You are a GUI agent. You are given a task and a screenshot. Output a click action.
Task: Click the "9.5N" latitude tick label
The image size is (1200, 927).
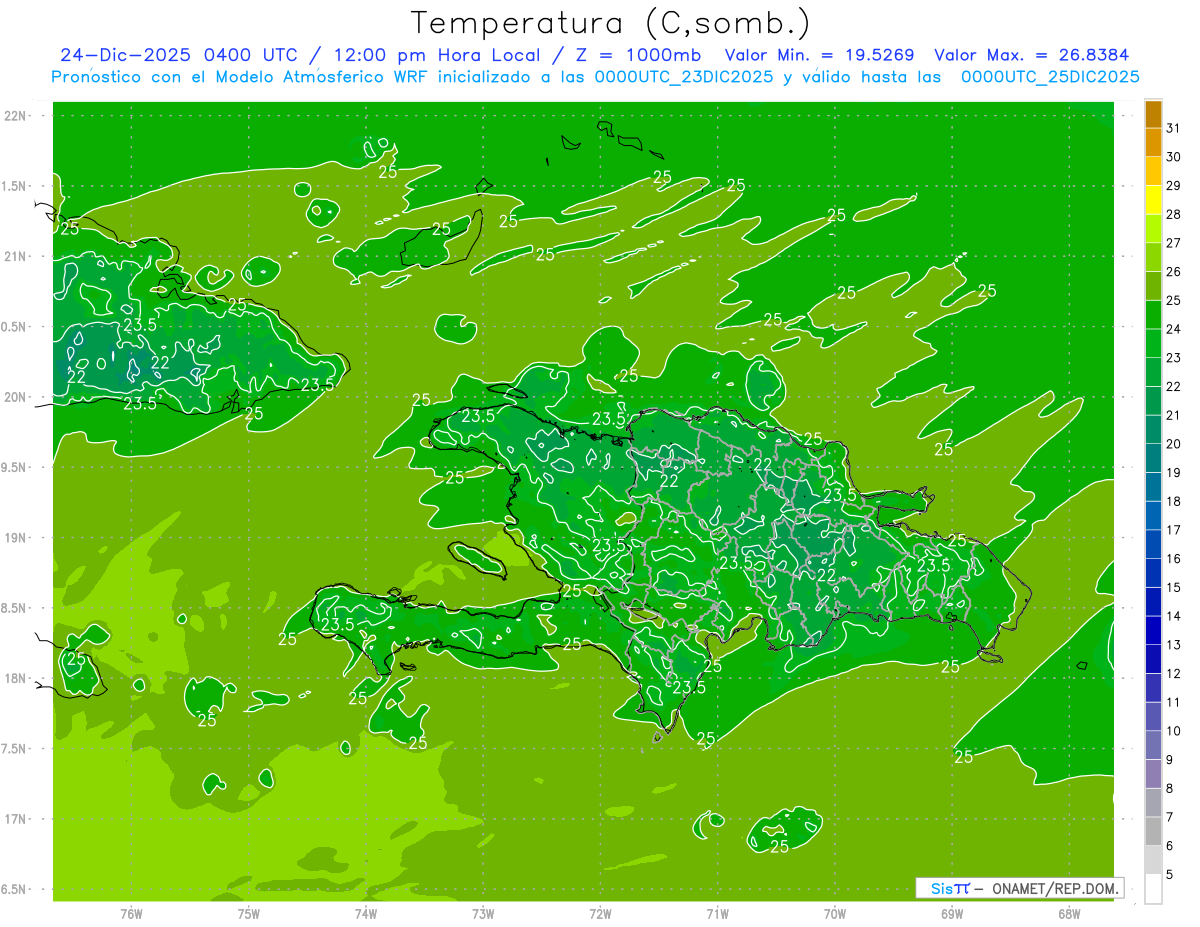(14, 467)
